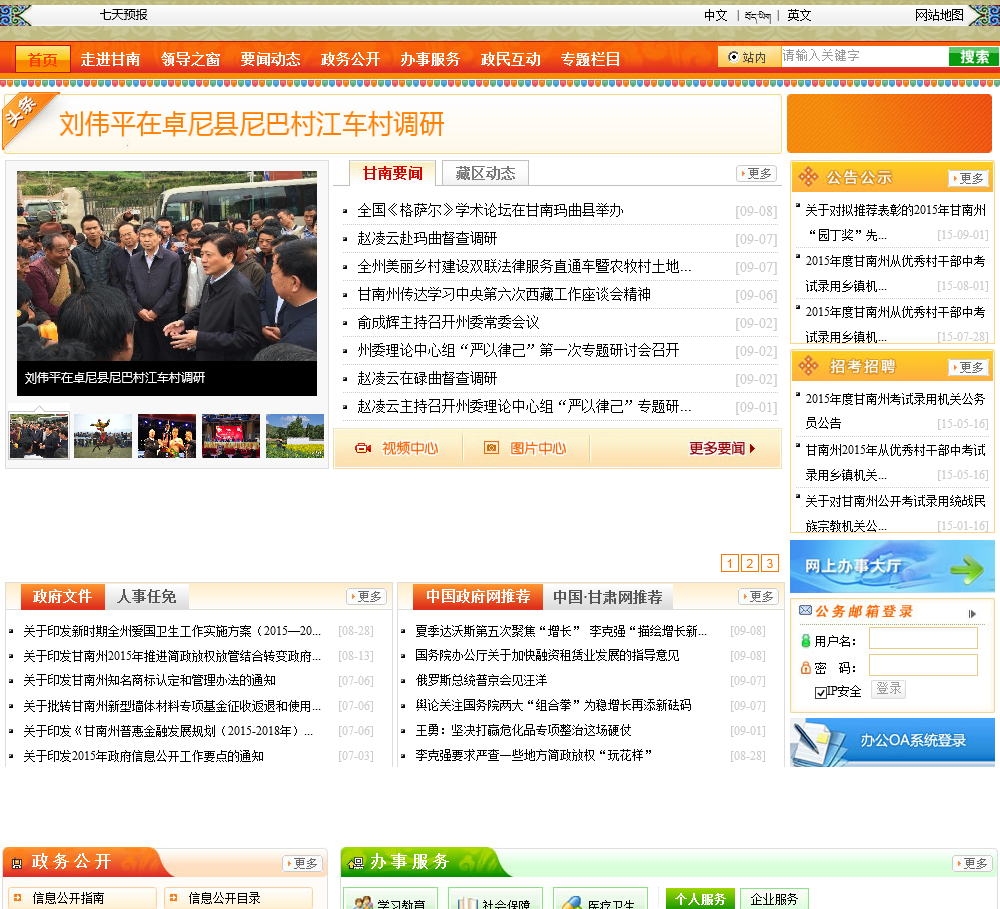
Task: Open article 俄罗斯总统普京会见汪洋
Action: (481, 681)
